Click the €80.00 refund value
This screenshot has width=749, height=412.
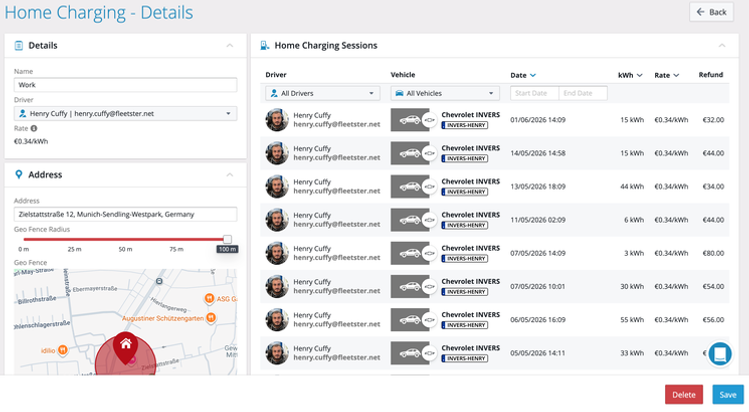(x=713, y=253)
